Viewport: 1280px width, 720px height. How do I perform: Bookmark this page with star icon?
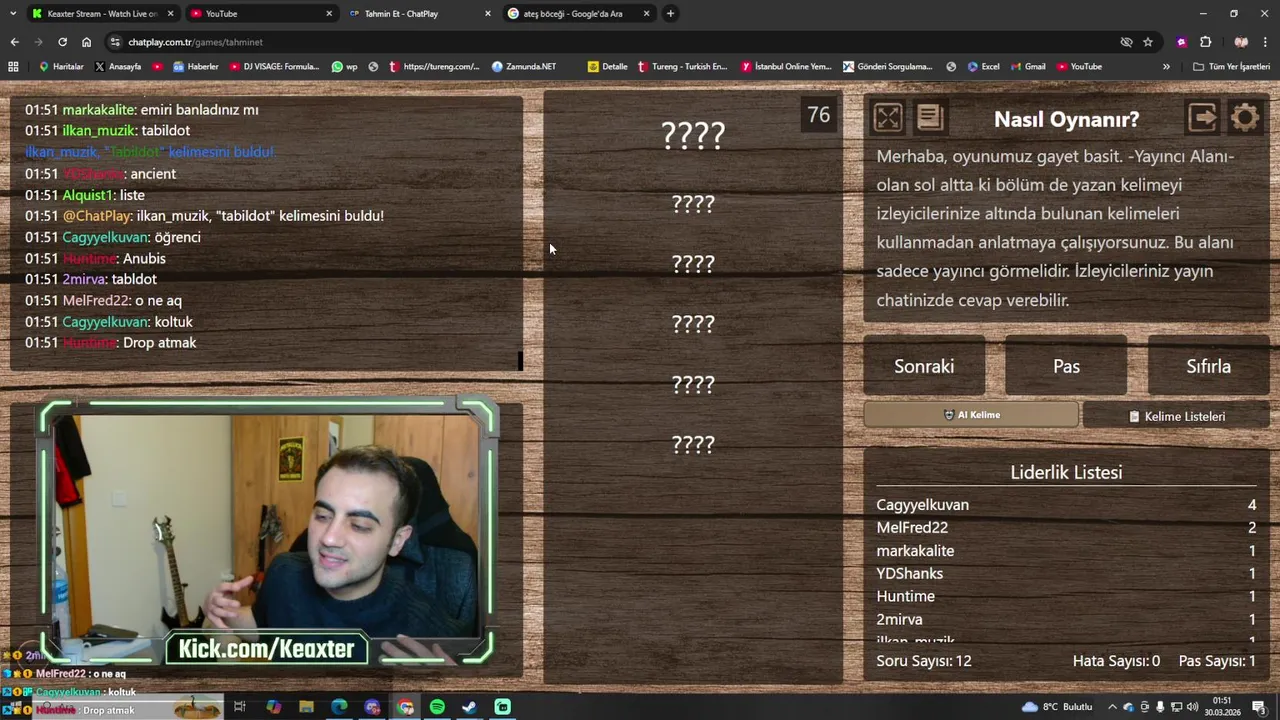1148,42
